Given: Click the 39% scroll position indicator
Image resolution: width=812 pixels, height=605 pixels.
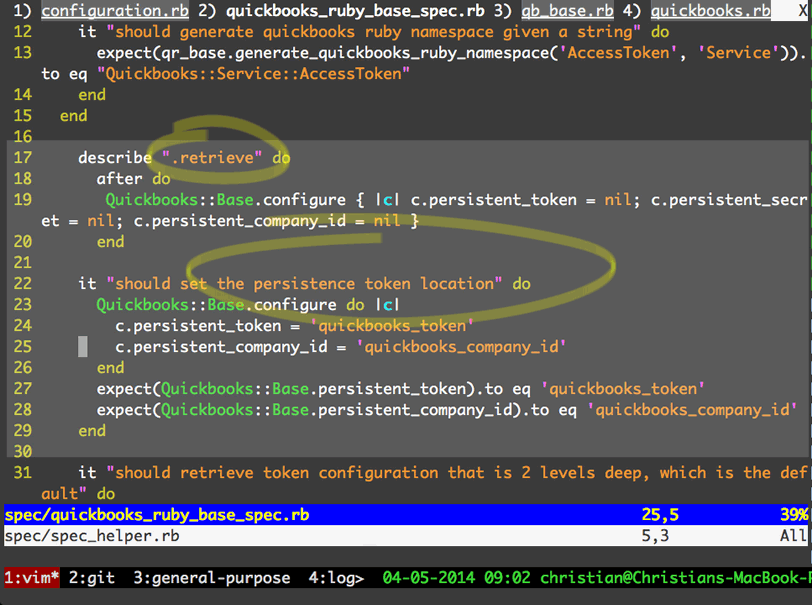Looking at the screenshot, I should coord(794,514).
